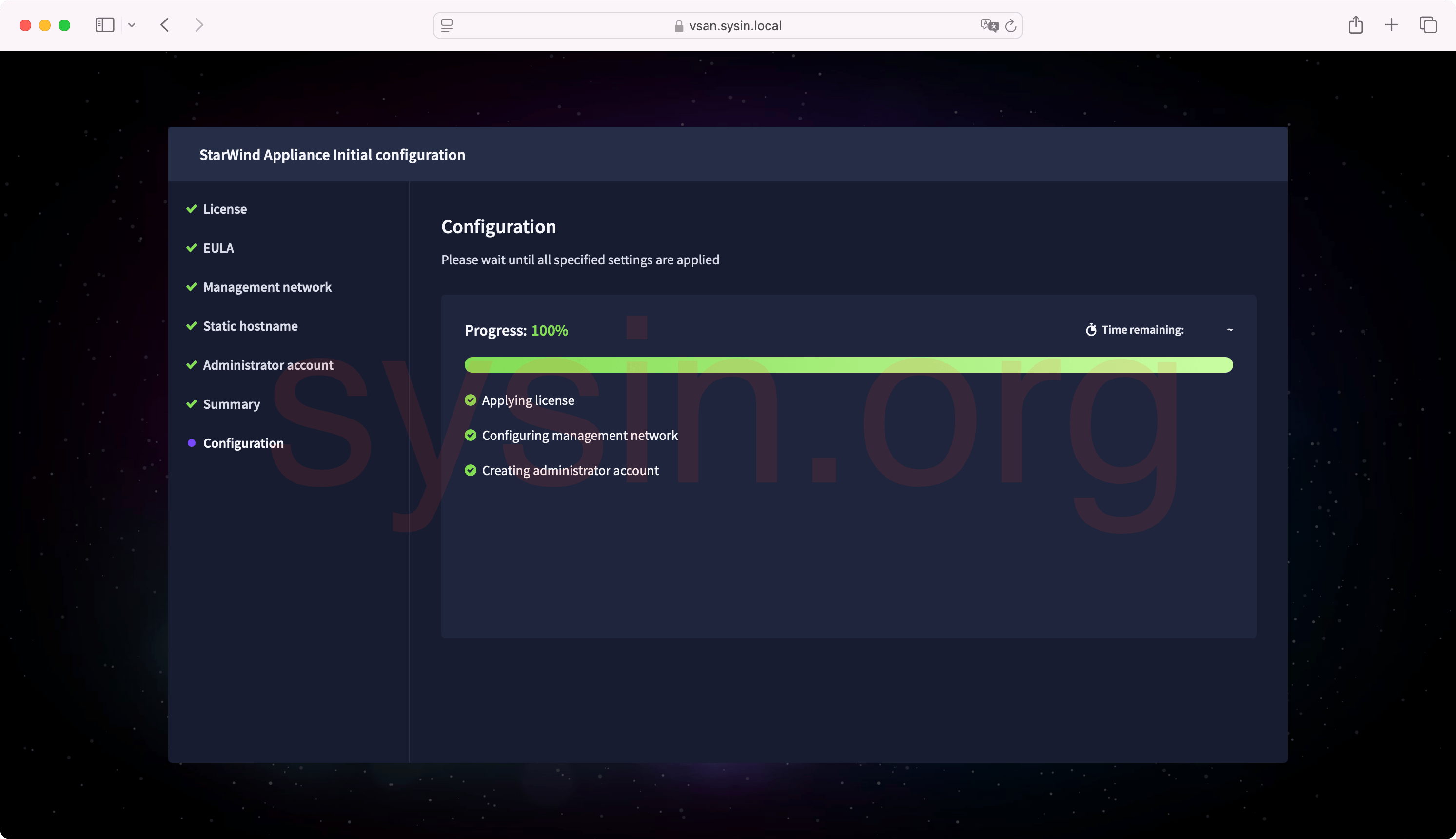Click the Configuring management network text

579,436
